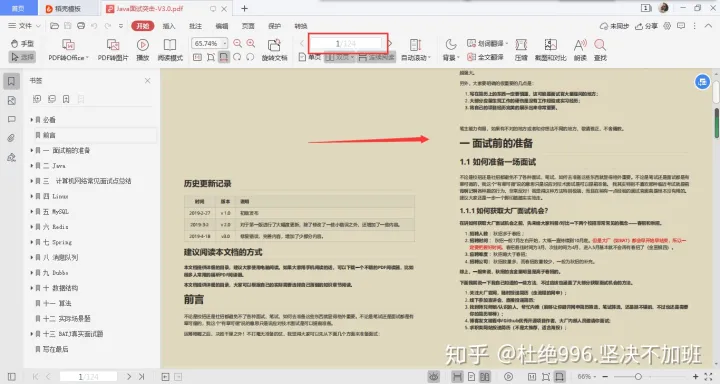720x384 pixels.
Task: Convert PDF to images (PDF转图片)
Action: 113,50
